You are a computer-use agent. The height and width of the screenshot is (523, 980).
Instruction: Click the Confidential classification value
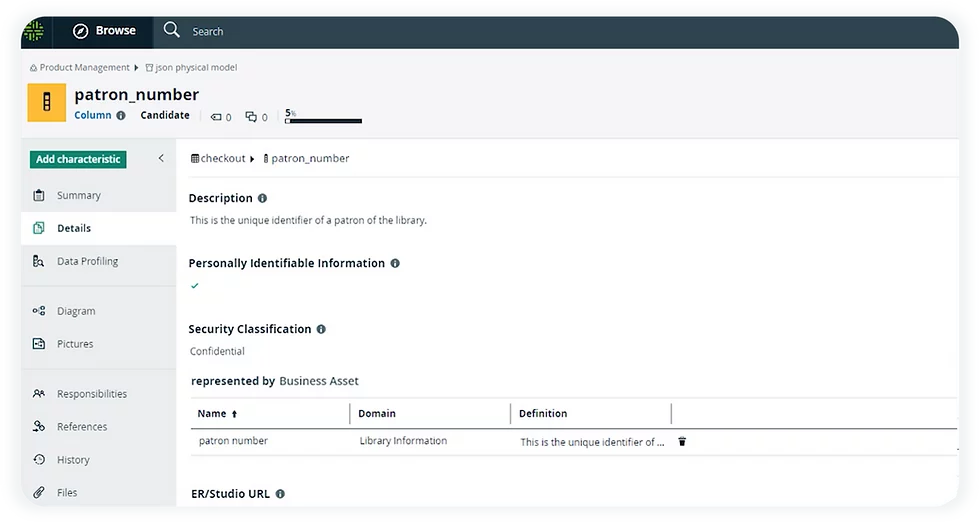pyautogui.click(x=218, y=351)
